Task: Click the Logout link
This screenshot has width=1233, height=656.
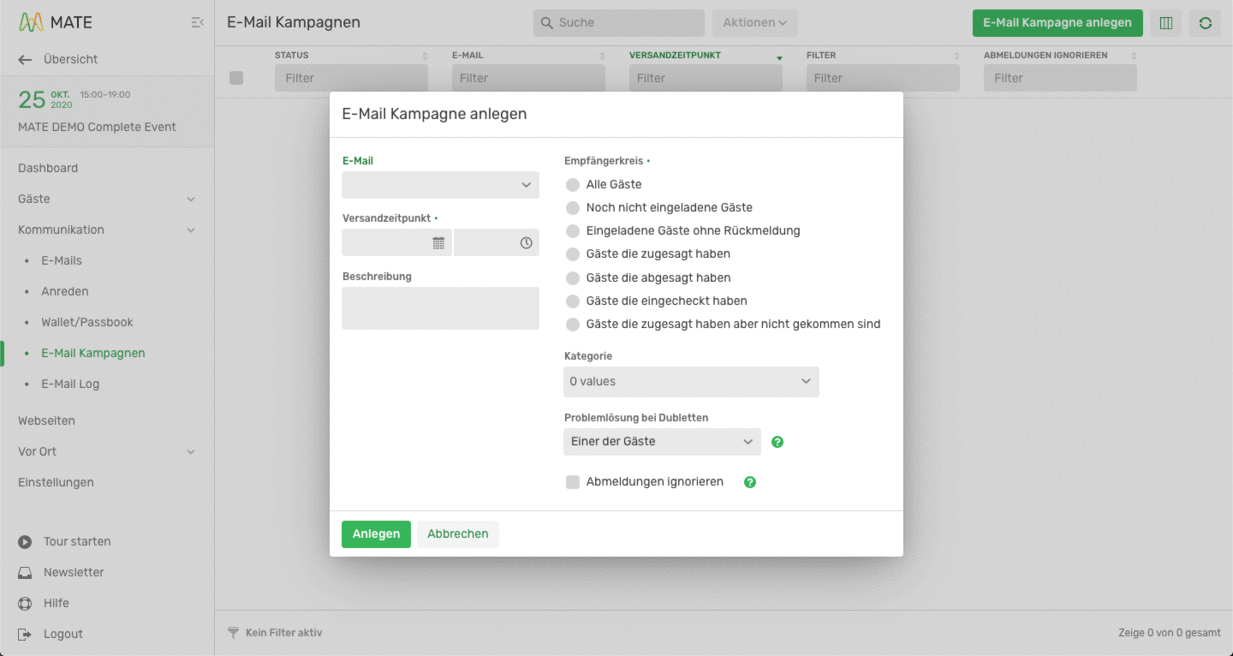Action: point(63,635)
